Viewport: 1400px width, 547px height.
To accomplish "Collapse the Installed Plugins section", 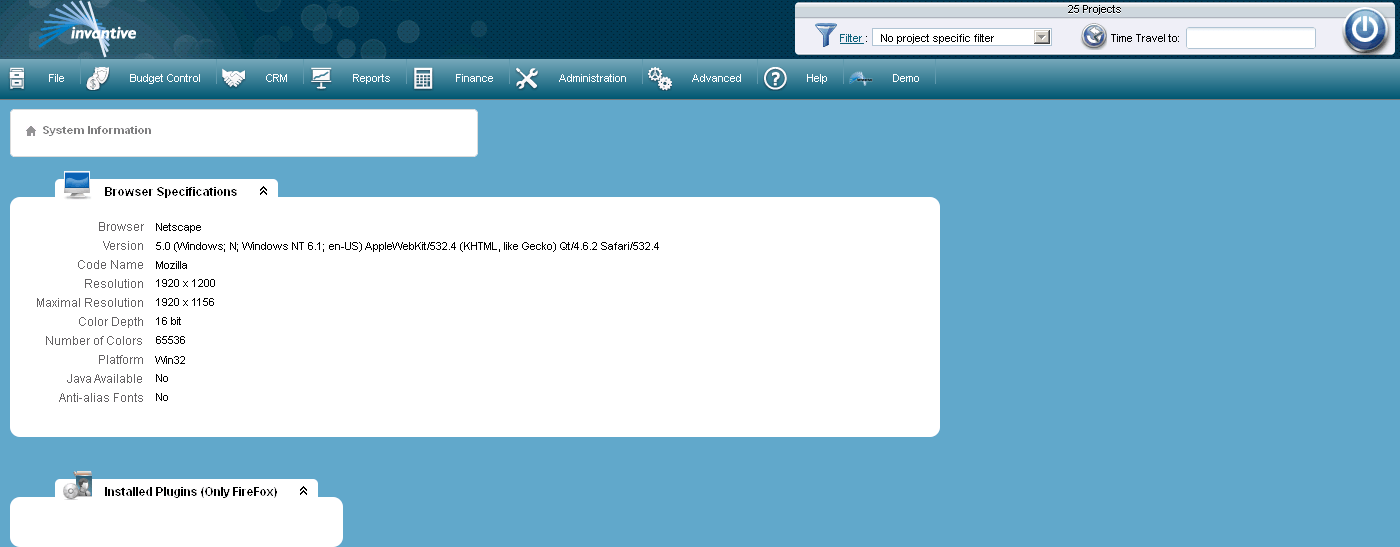I will click(x=303, y=491).
